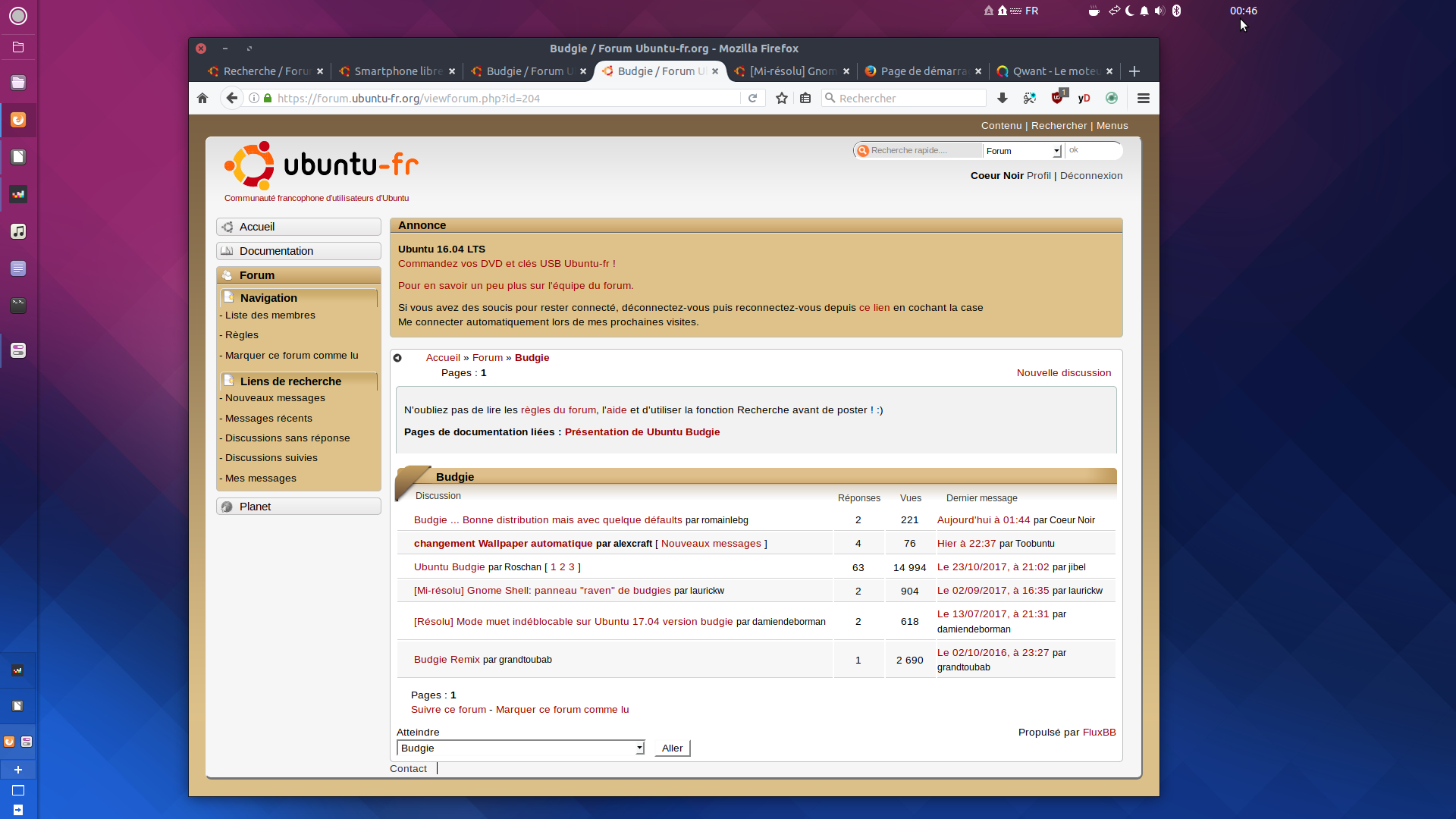The width and height of the screenshot is (1456, 819).
Task: Bookmark this page with the star
Action: click(x=782, y=98)
